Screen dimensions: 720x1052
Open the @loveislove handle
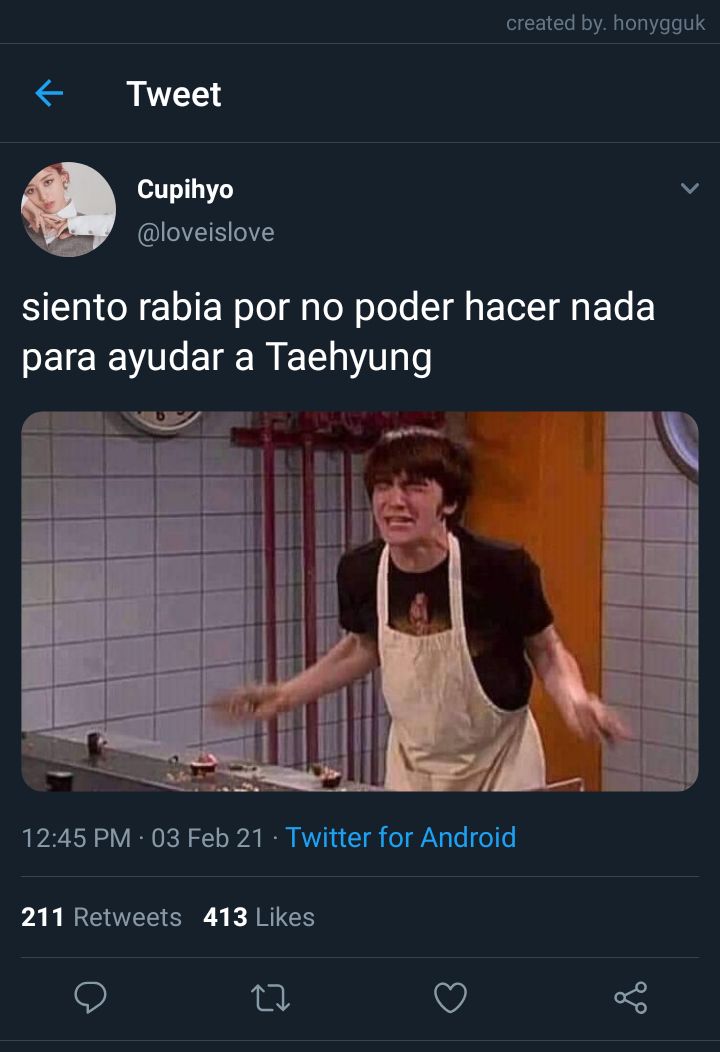(206, 232)
